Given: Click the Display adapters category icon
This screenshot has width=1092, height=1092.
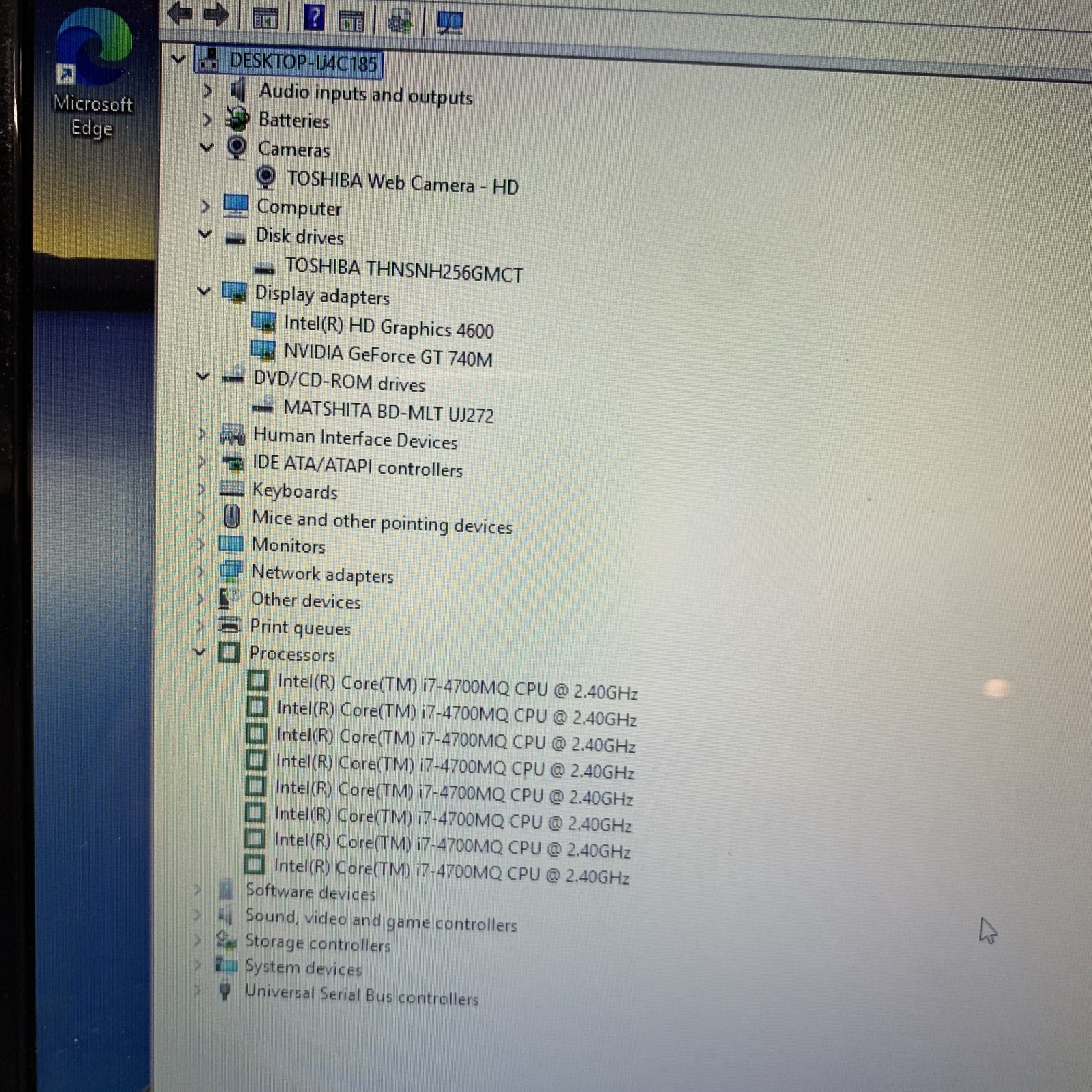Looking at the screenshot, I should pos(234,292).
